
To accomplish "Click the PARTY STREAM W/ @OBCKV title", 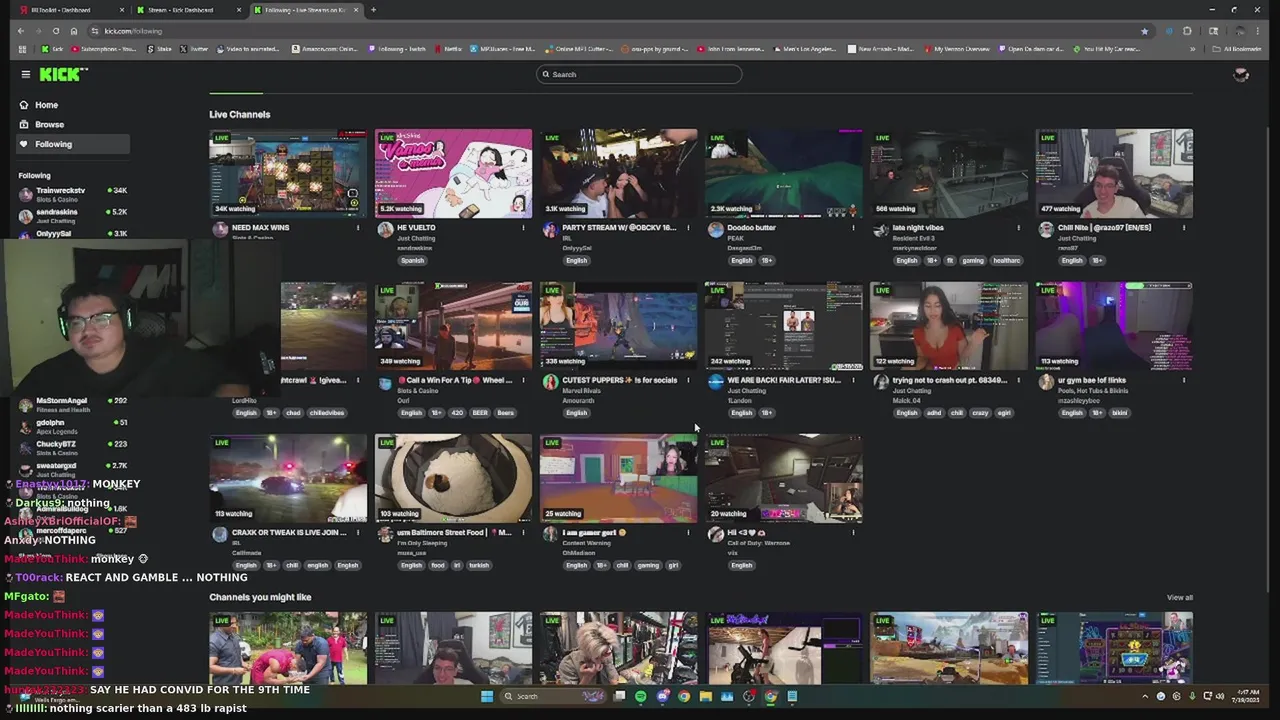I will coord(619,228).
